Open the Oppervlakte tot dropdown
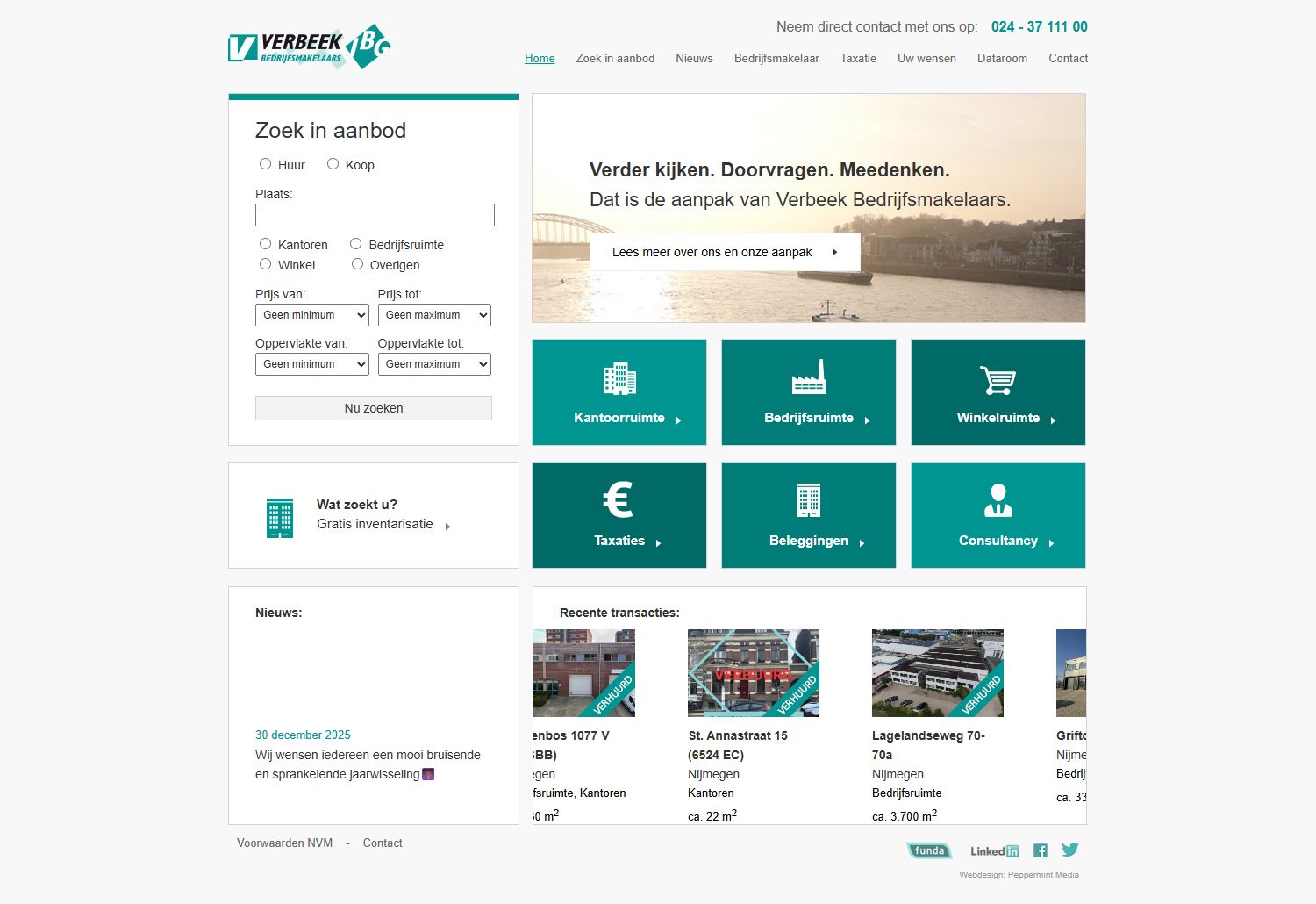Image resolution: width=1316 pixels, height=904 pixels. point(434,363)
